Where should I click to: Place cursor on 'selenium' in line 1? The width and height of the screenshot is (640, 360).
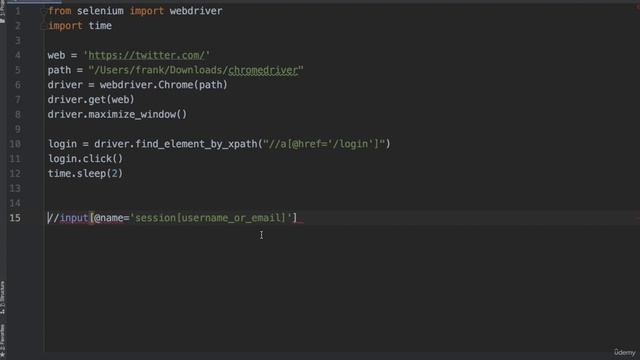pyautogui.click(x=100, y=11)
